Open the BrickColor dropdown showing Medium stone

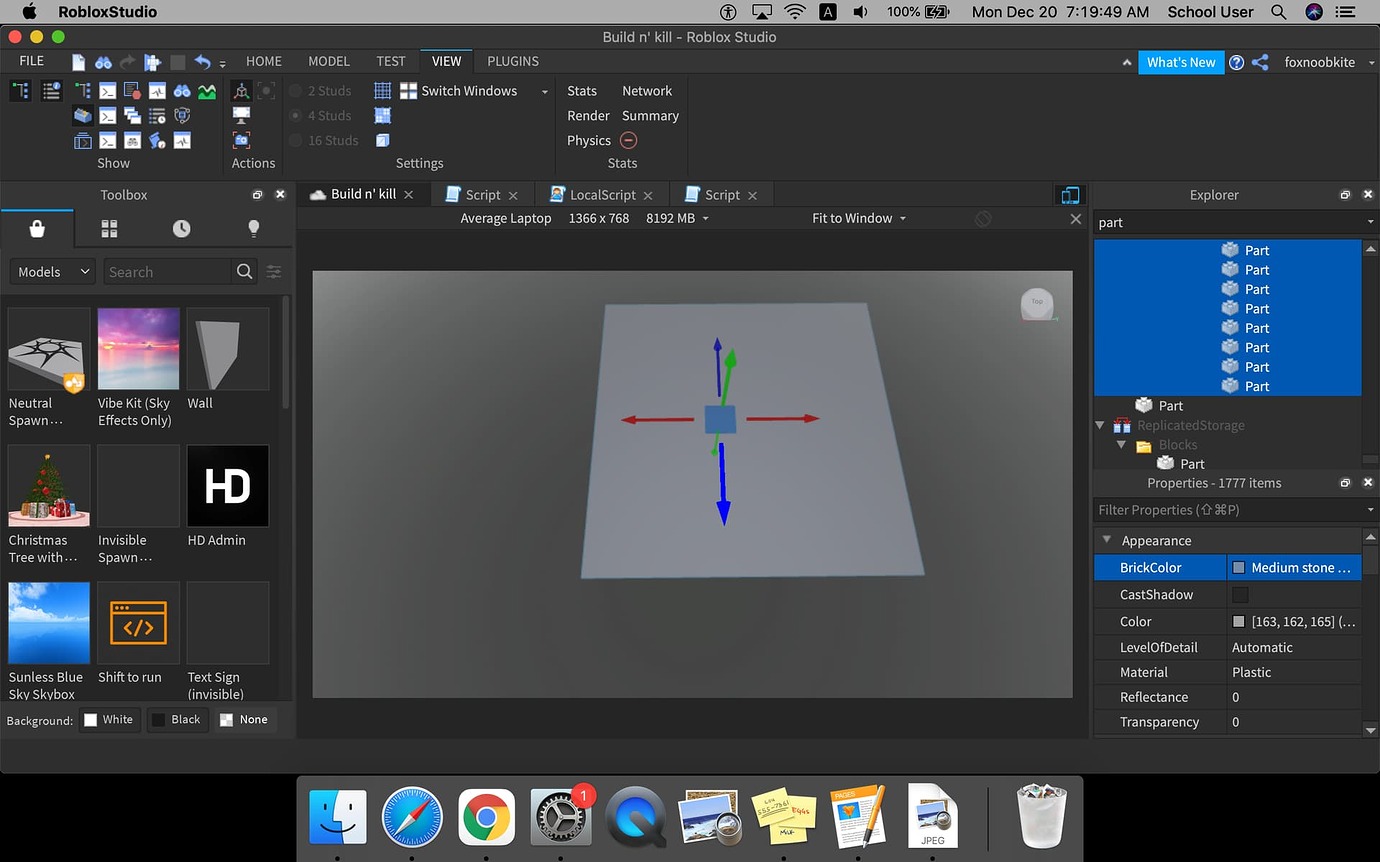point(1295,567)
